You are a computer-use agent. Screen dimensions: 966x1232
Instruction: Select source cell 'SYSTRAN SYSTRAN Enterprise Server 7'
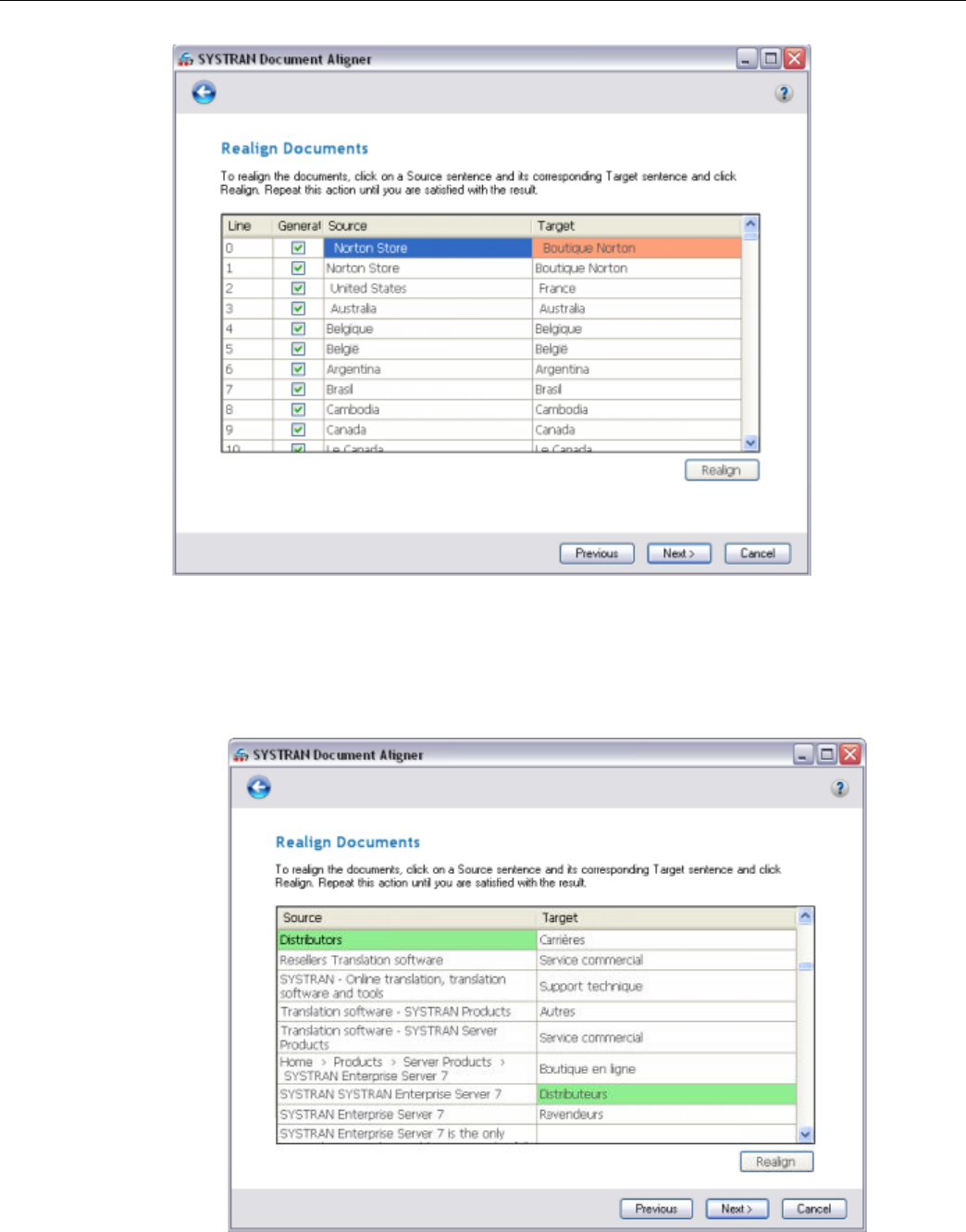(x=407, y=1094)
